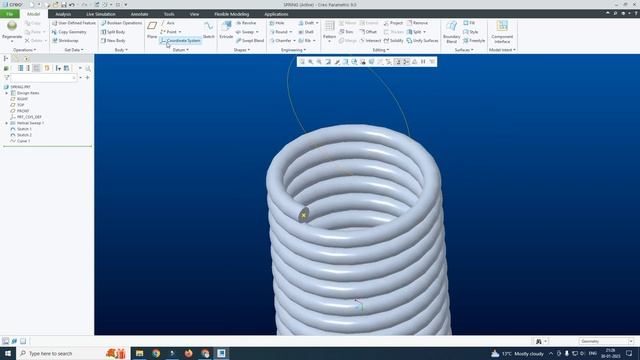Image resolution: width=640 pixels, height=360 pixels.
Task: Select Sketch 1 in the model tree
Action: pos(21,129)
